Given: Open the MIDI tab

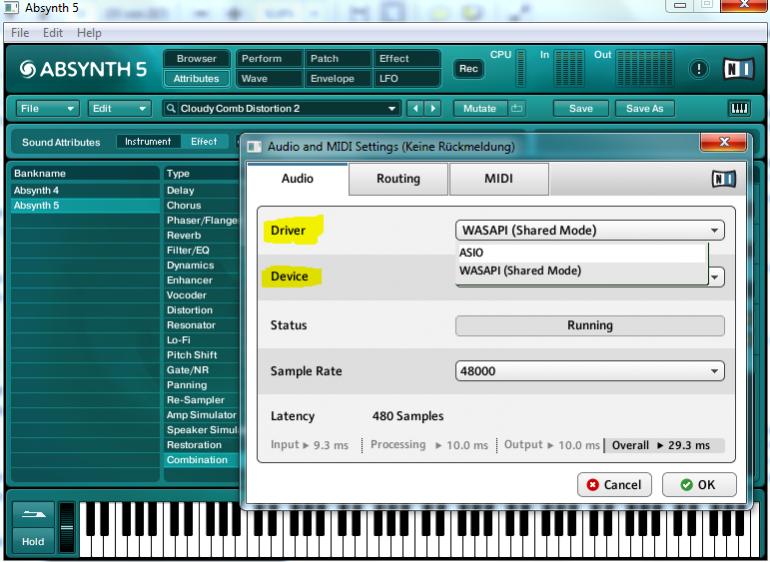Looking at the screenshot, I should coord(498,179).
